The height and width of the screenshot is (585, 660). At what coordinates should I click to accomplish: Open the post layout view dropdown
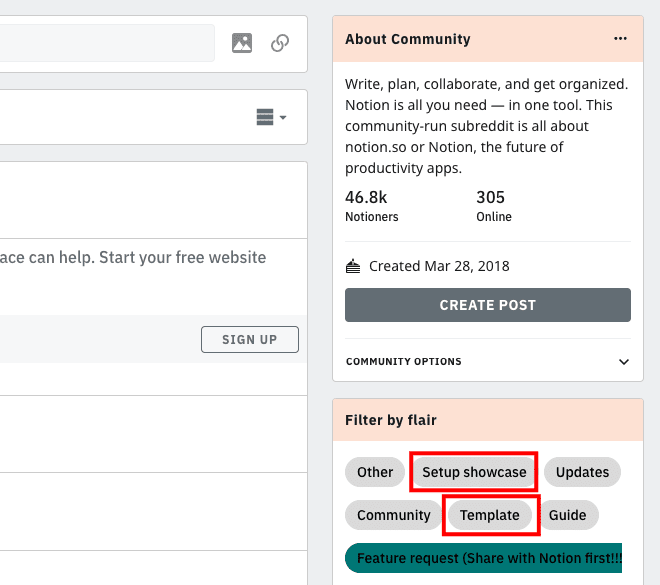(x=271, y=117)
